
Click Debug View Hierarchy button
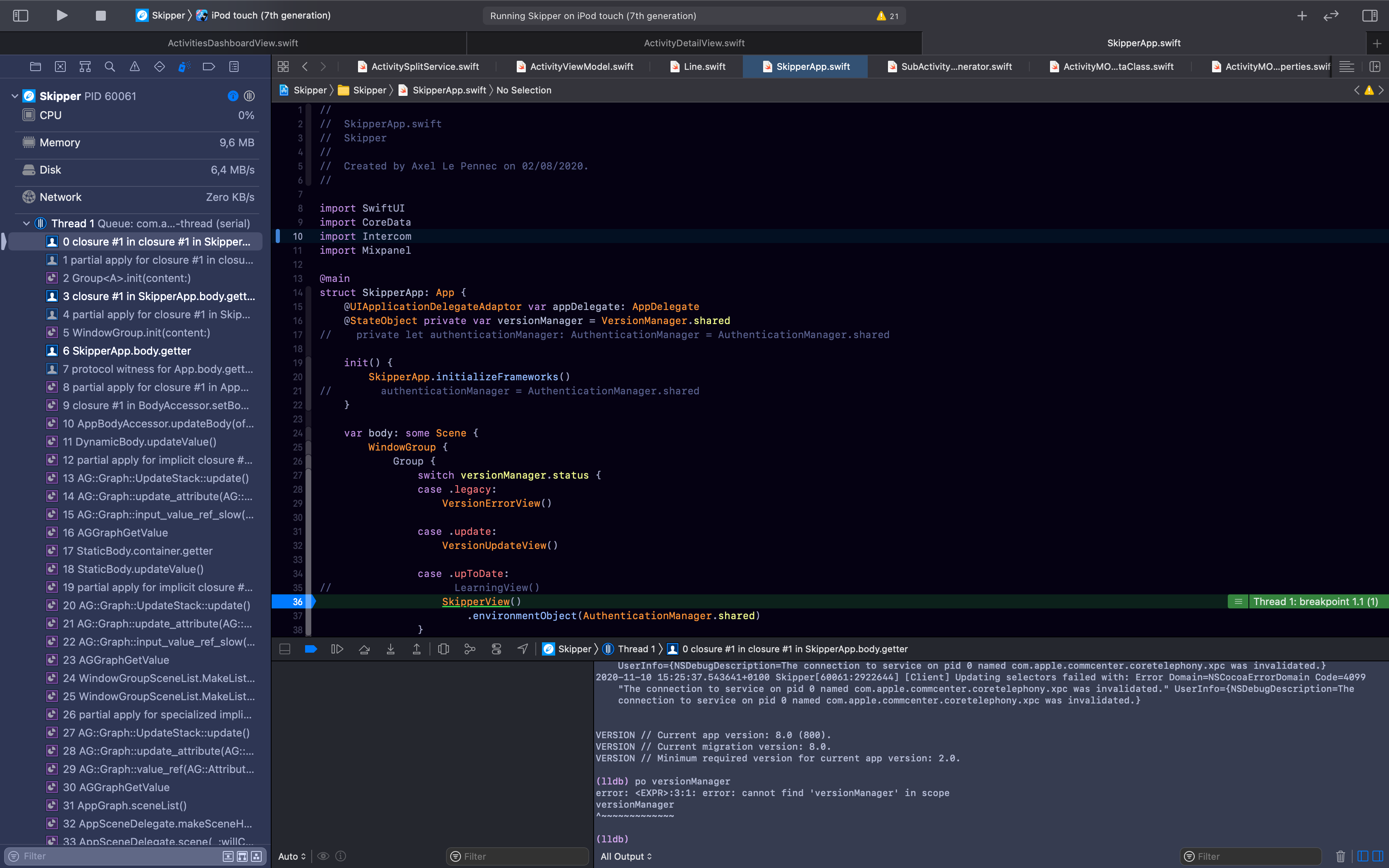[443, 649]
